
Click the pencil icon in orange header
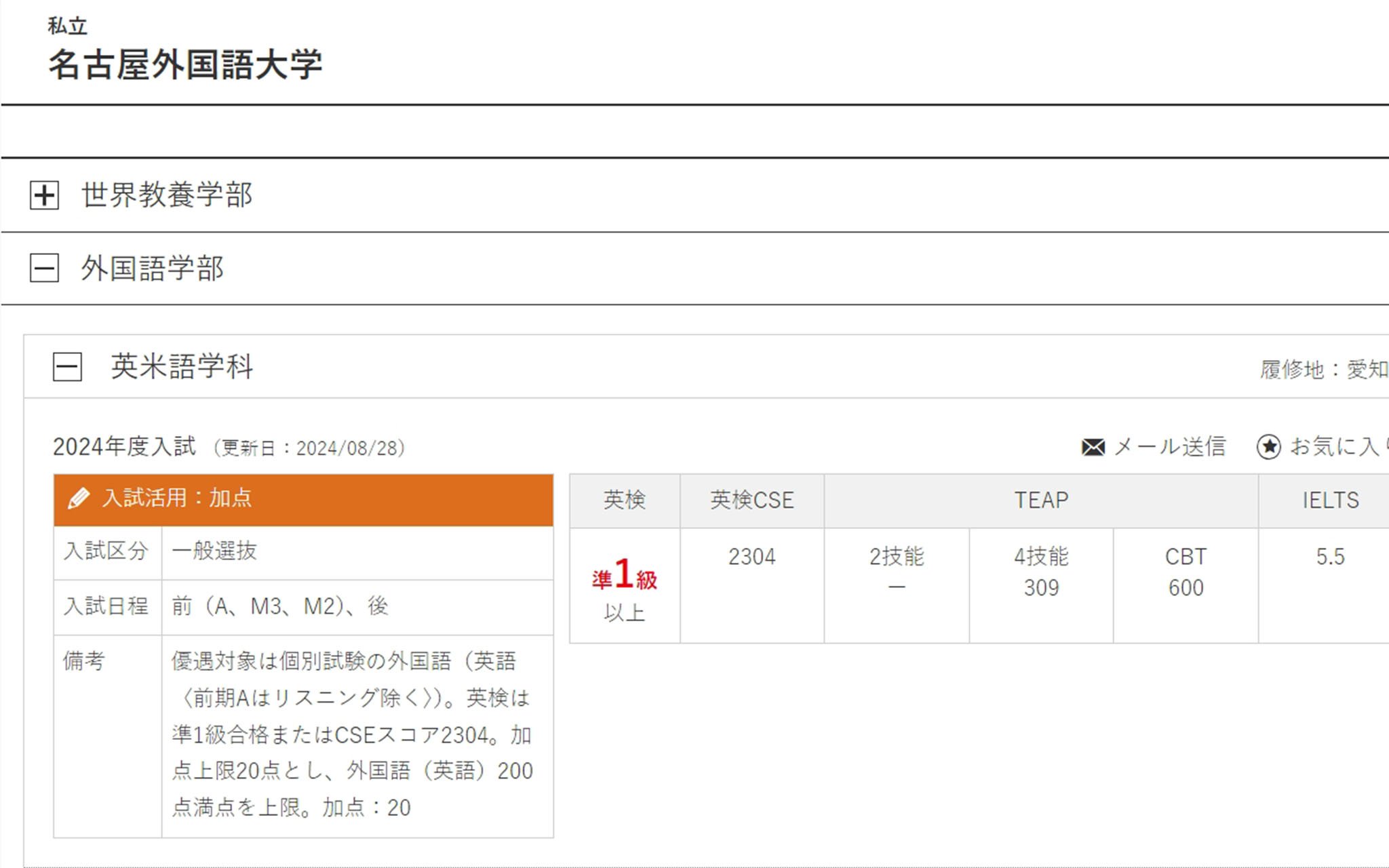pos(78,498)
